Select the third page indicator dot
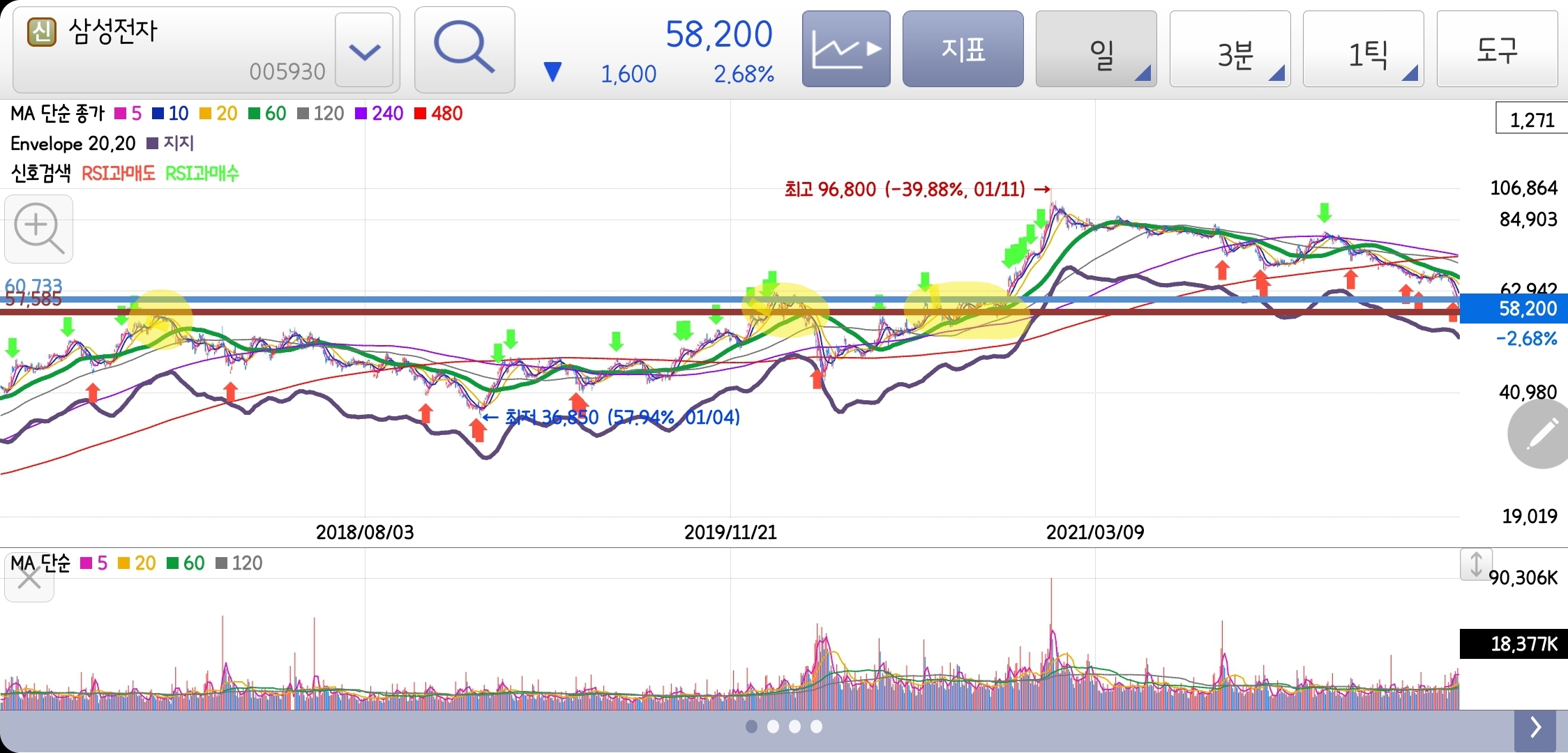The width and height of the screenshot is (1568, 753). tap(794, 727)
